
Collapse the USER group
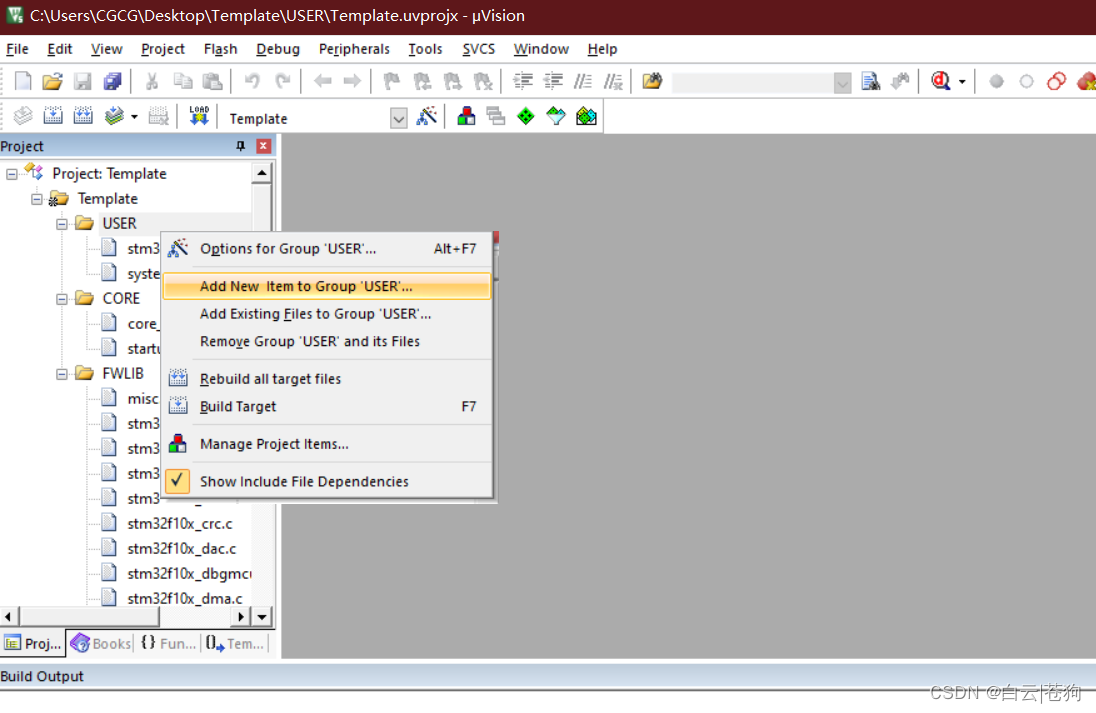[62, 224]
